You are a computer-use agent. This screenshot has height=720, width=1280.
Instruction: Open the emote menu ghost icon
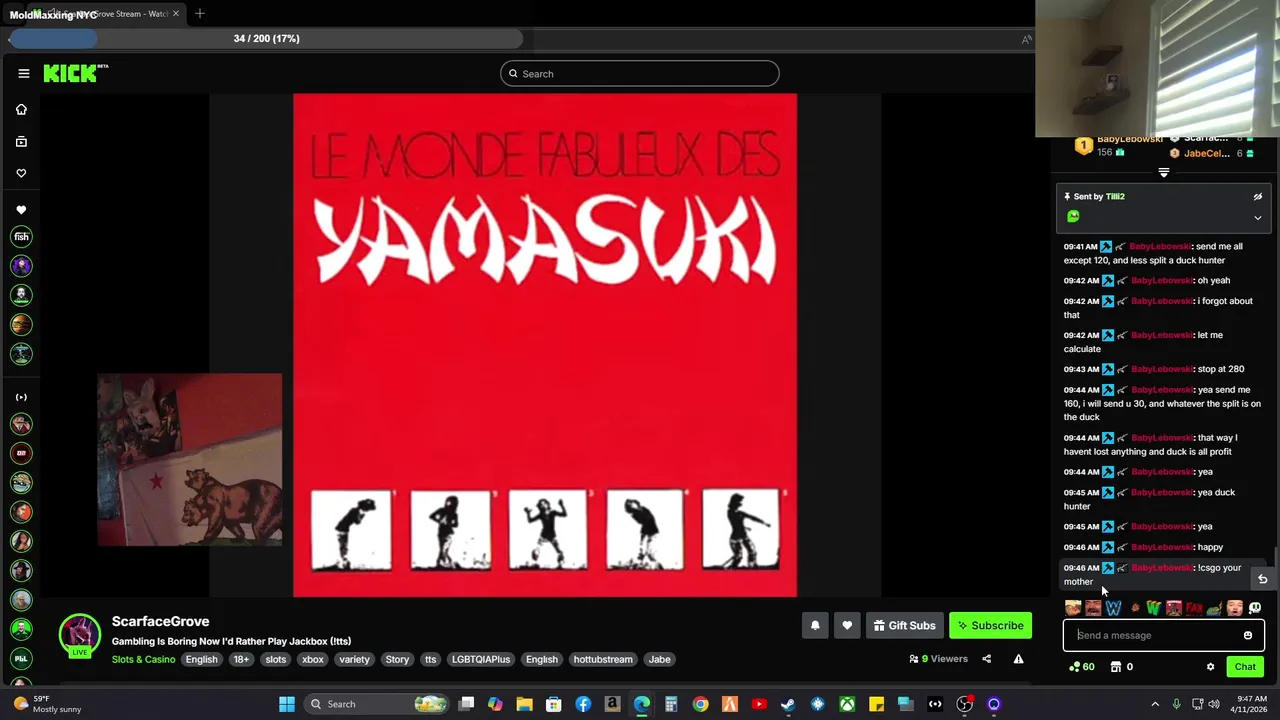pyautogui.click(x=1255, y=608)
